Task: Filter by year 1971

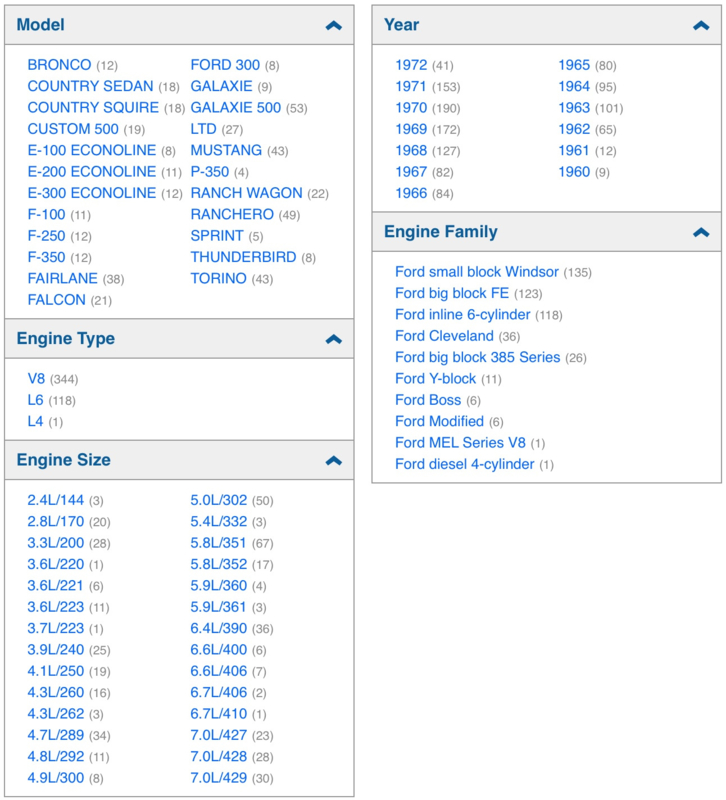Action: [x=411, y=86]
